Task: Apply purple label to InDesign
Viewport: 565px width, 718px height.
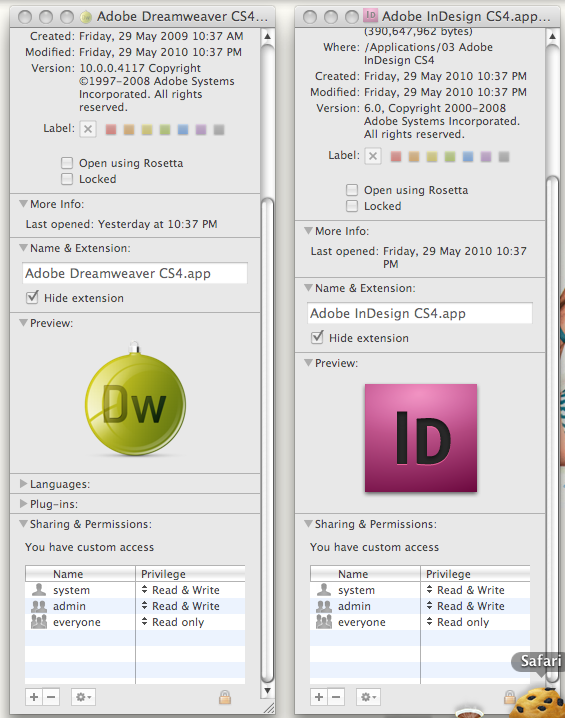Action: (x=486, y=157)
